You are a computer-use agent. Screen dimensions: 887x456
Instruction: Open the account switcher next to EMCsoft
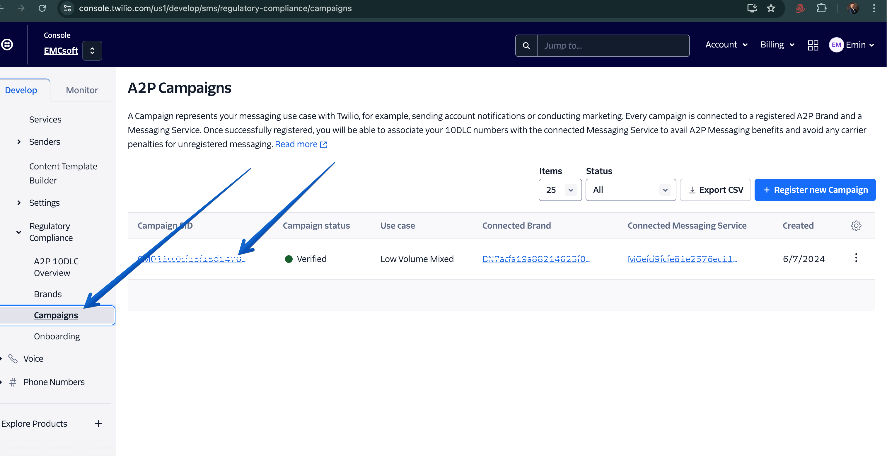[x=92, y=50]
